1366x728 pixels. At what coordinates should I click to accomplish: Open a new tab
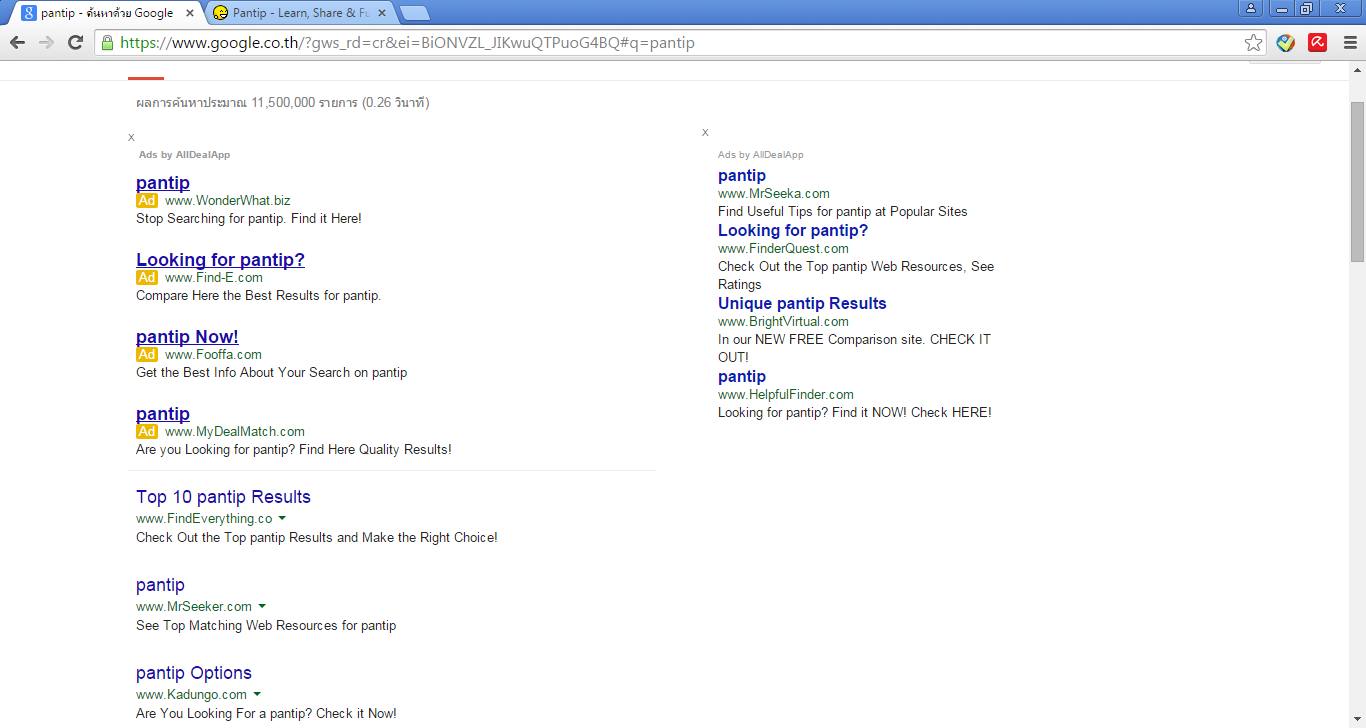click(414, 13)
